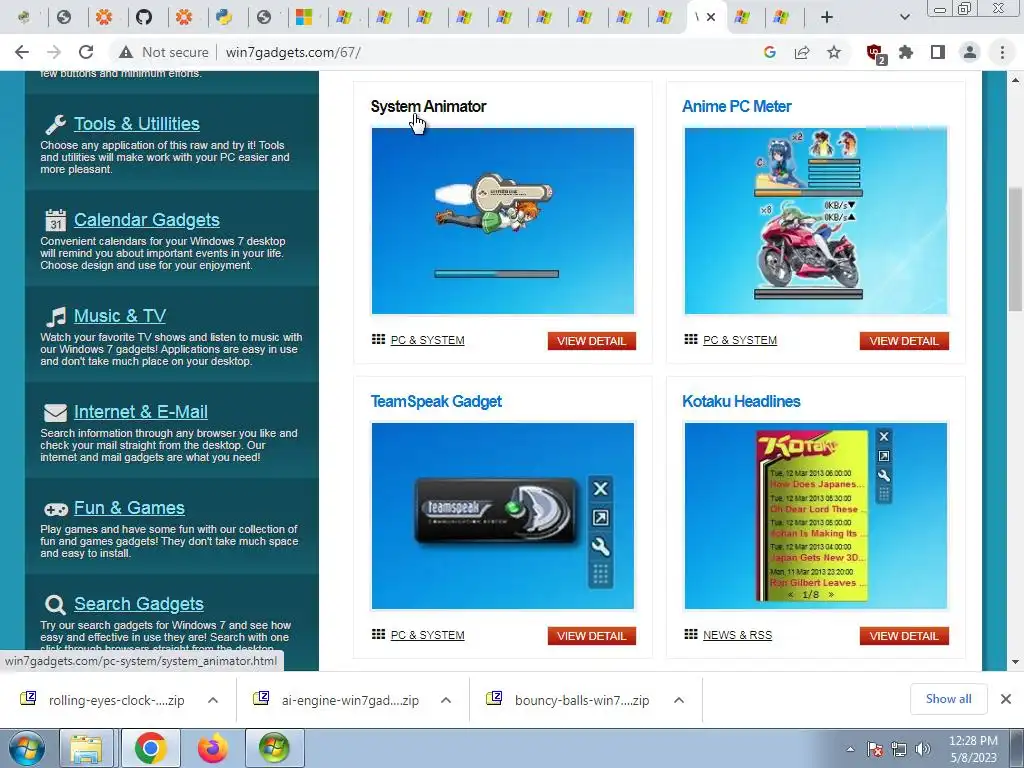Viewport: 1024px width, 768px height.
Task: Open the Tools & Utilities category
Action: (136, 123)
